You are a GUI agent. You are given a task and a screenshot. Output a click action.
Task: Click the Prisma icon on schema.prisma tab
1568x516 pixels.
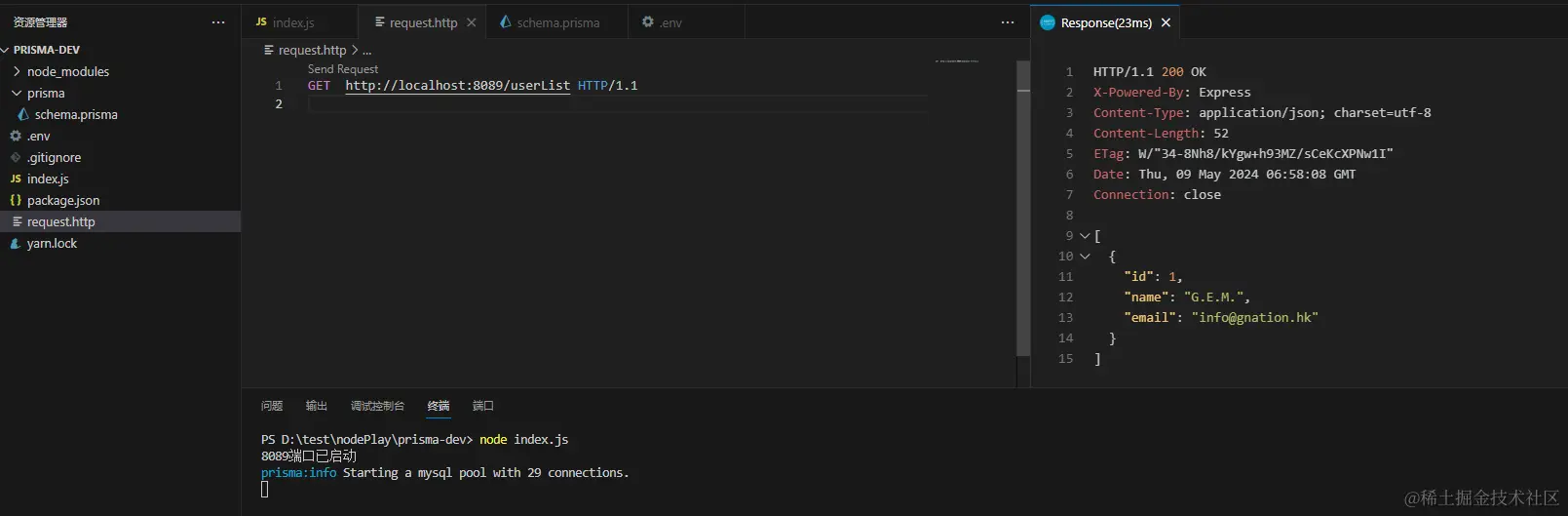[505, 21]
